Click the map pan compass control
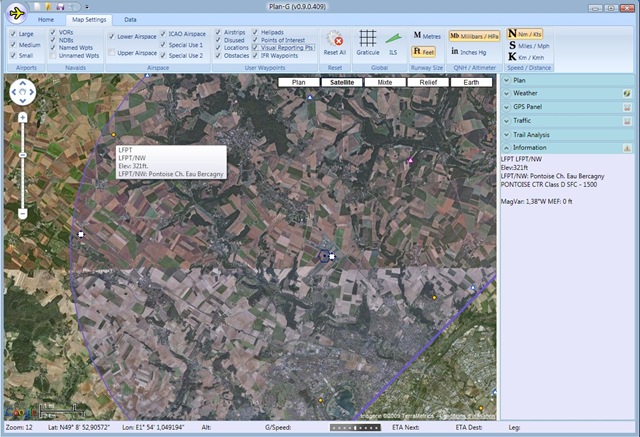This screenshot has width=640, height=437. click(x=22, y=92)
